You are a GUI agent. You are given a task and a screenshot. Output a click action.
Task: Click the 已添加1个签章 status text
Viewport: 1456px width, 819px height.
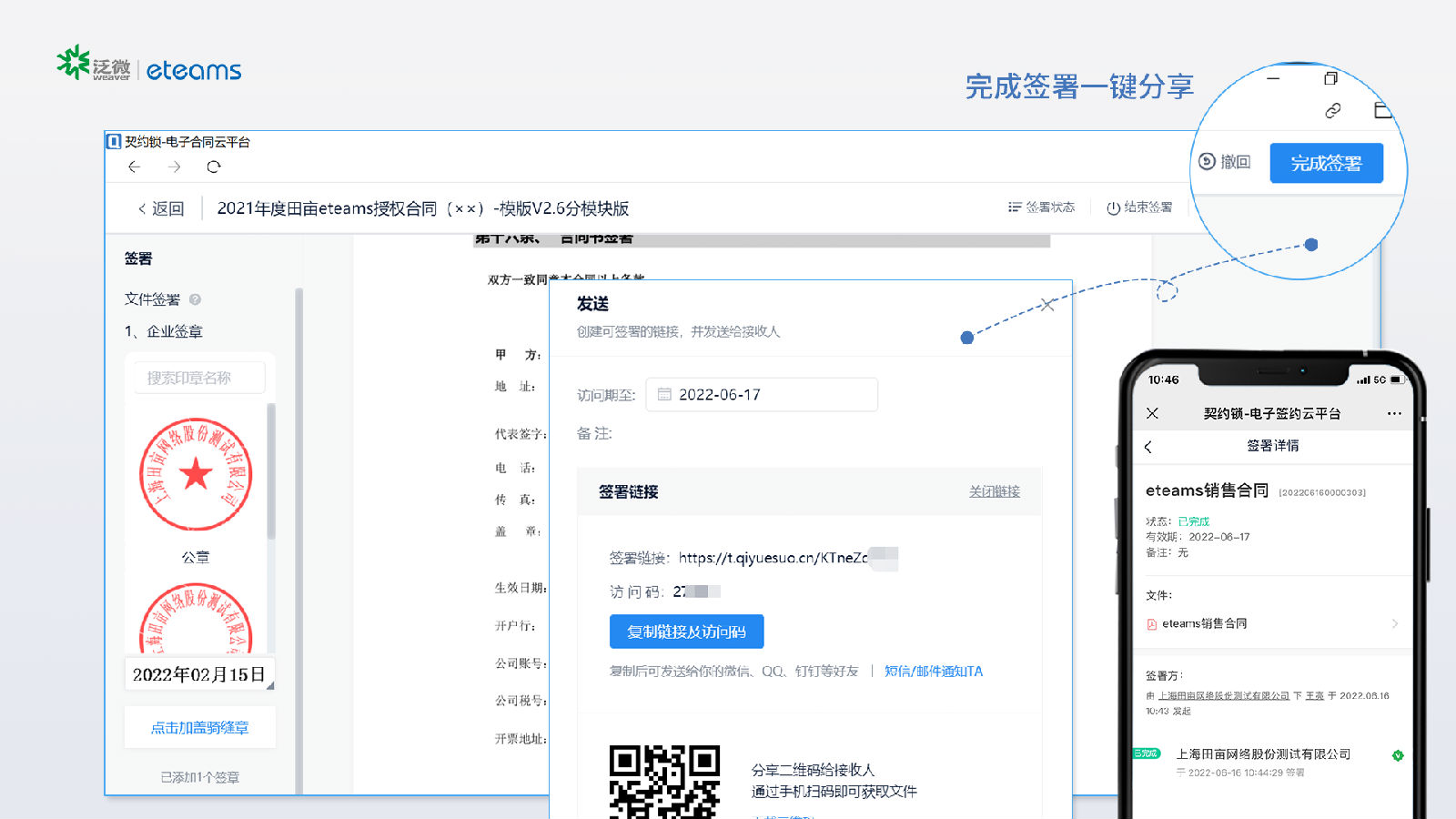[200, 777]
